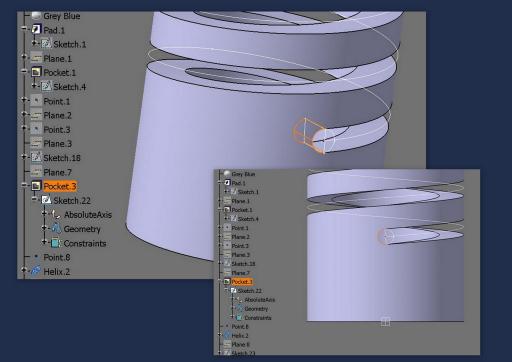Select 'Sketch.4' label in the small inset tree
This screenshot has width=512, height=362.
[248, 219]
